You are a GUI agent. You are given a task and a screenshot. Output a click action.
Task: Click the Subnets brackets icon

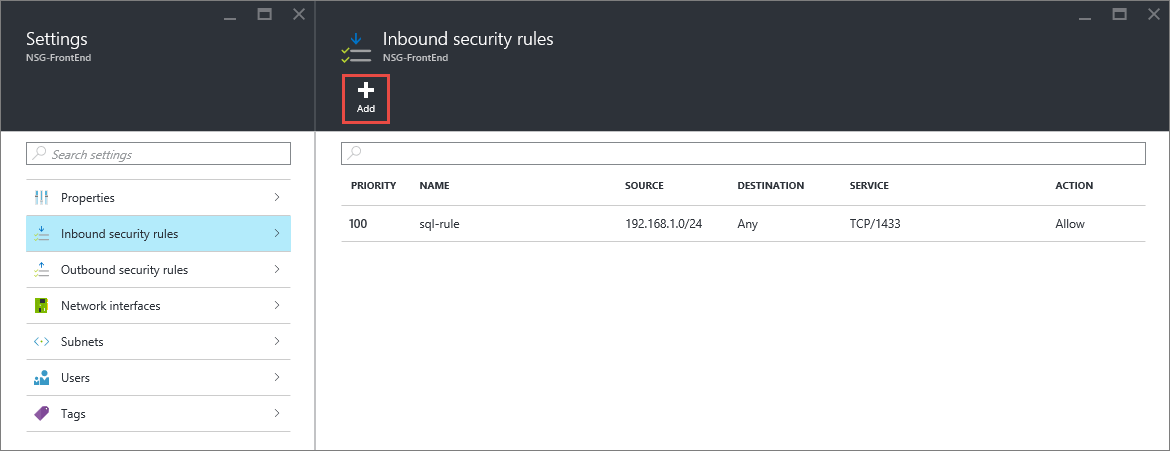pos(42,341)
